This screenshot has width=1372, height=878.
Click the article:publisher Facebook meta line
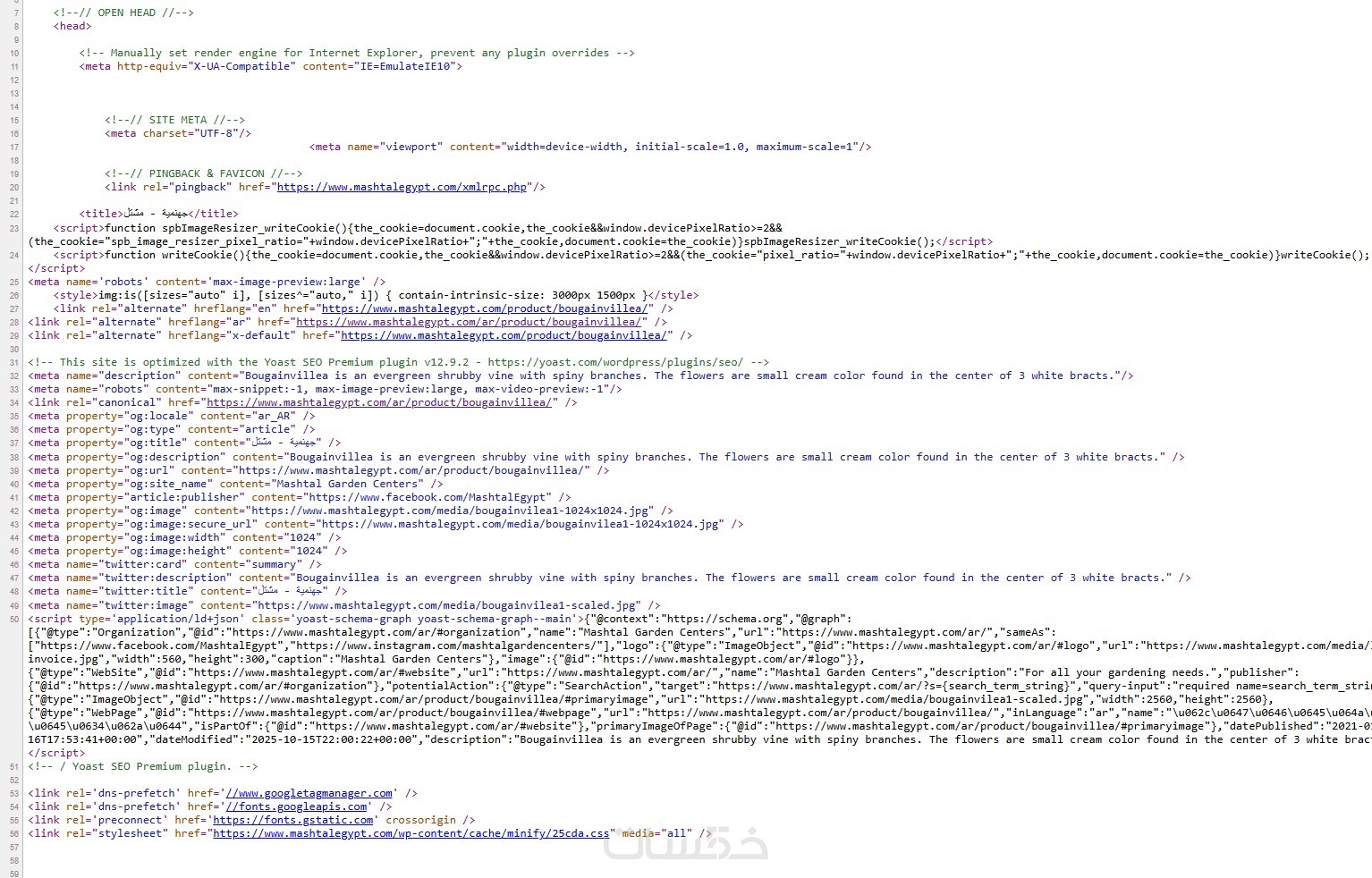pos(300,497)
